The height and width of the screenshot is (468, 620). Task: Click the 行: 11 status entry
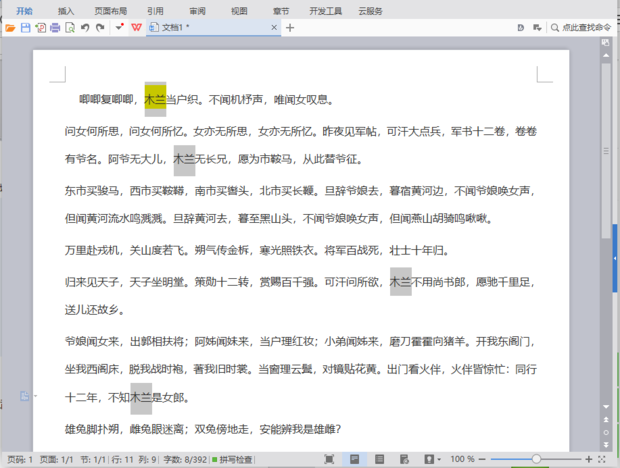123,459
